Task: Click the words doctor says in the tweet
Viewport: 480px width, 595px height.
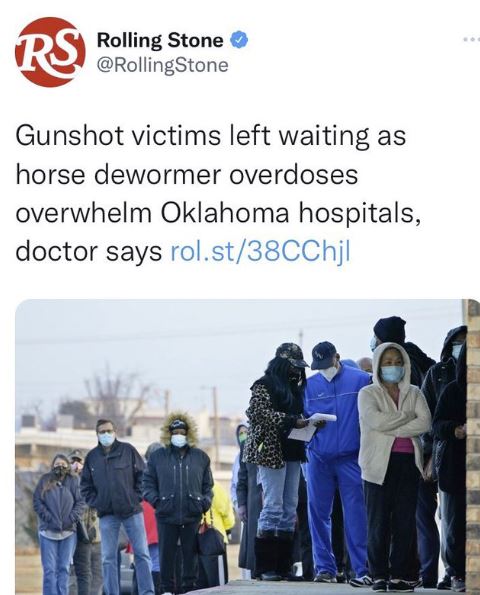Action: point(88,252)
